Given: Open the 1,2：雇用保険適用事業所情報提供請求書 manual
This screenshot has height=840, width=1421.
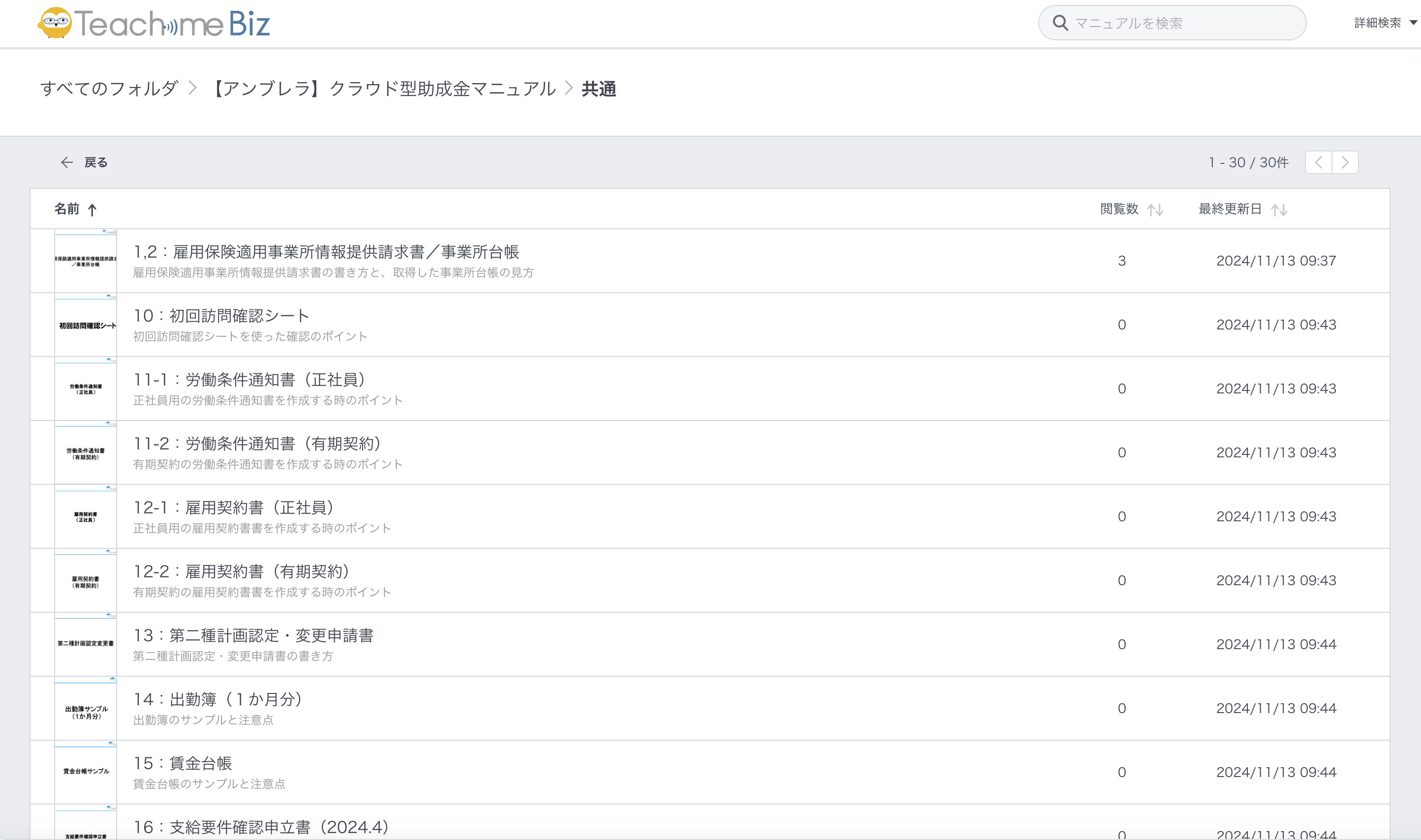Looking at the screenshot, I should pos(326,252).
